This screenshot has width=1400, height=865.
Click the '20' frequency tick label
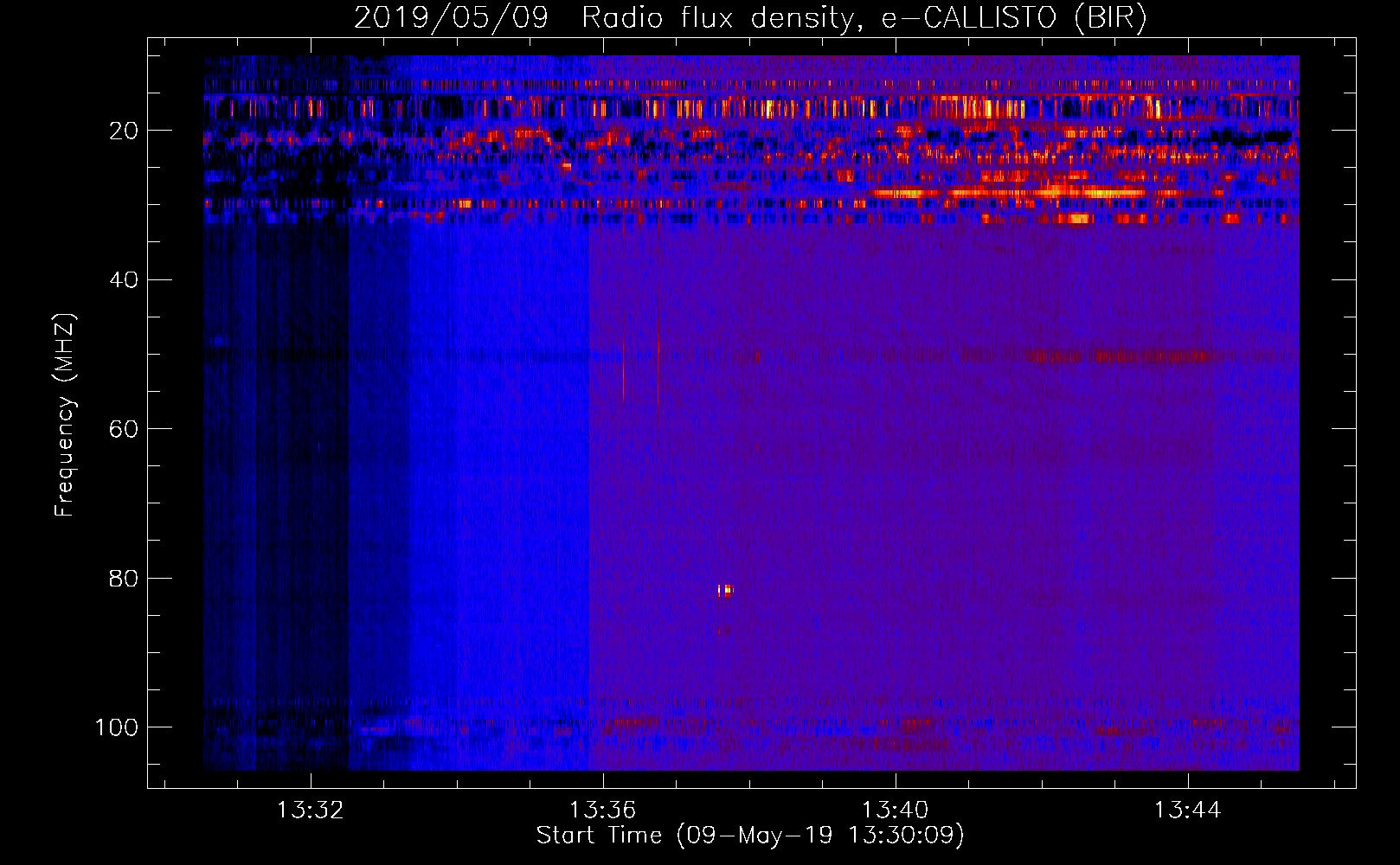[125, 131]
